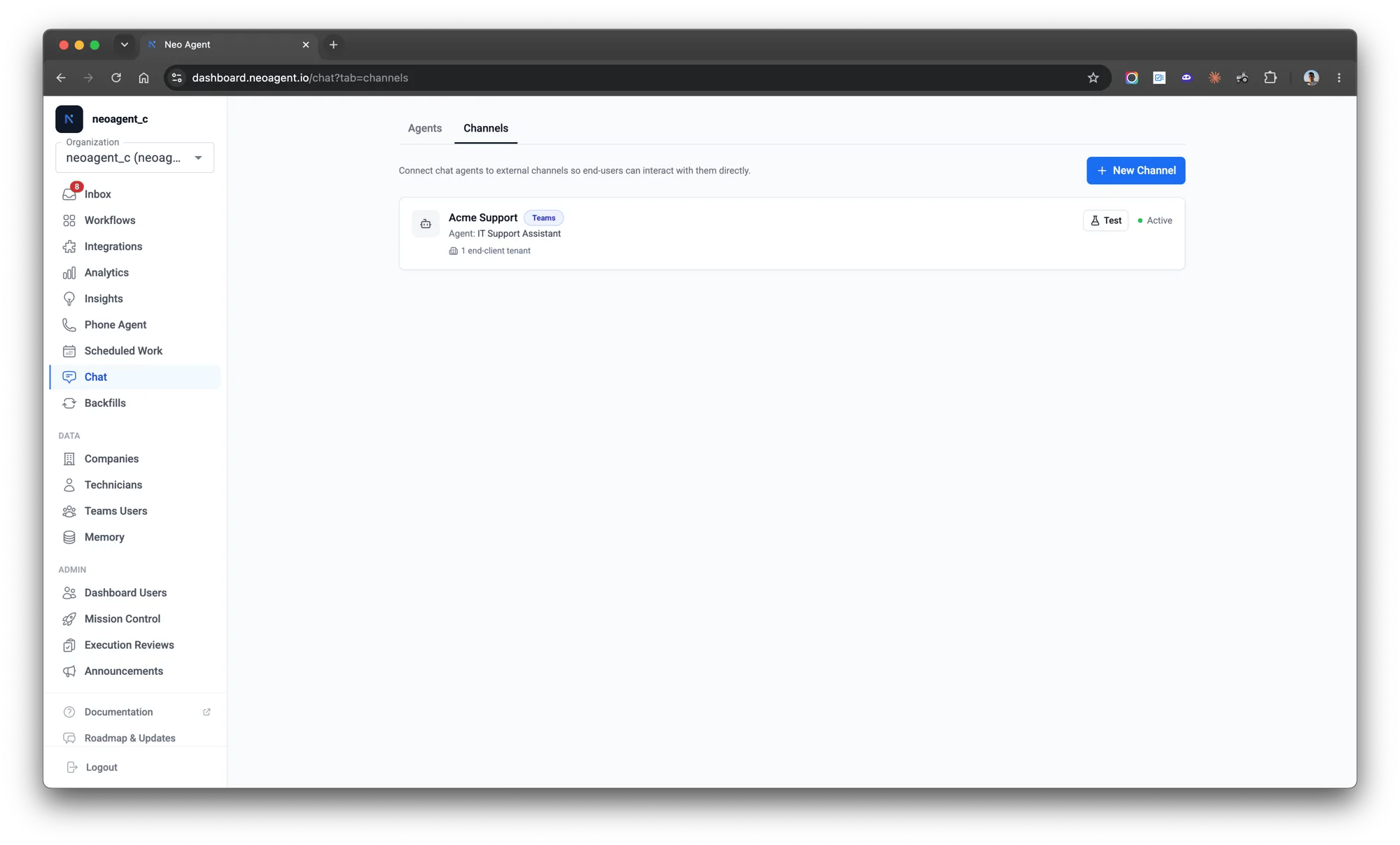This screenshot has width=1400, height=845.
Task: Navigate back with the browser back arrow
Action: (x=61, y=78)
